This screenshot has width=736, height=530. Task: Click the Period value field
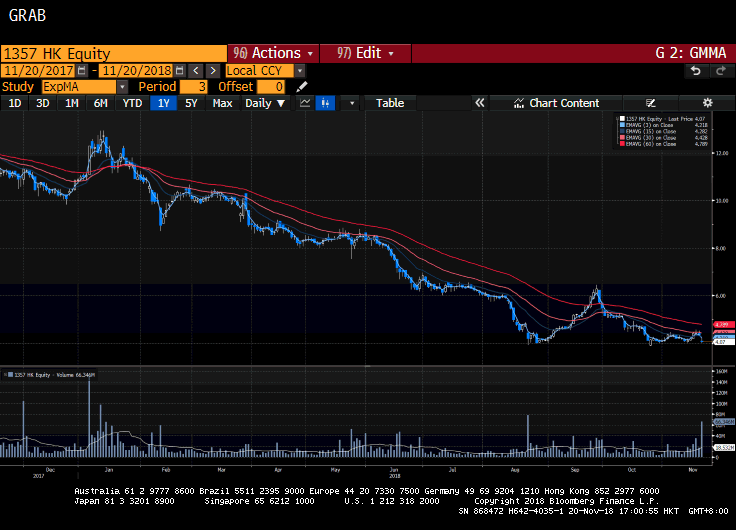(x=193, y=87)
